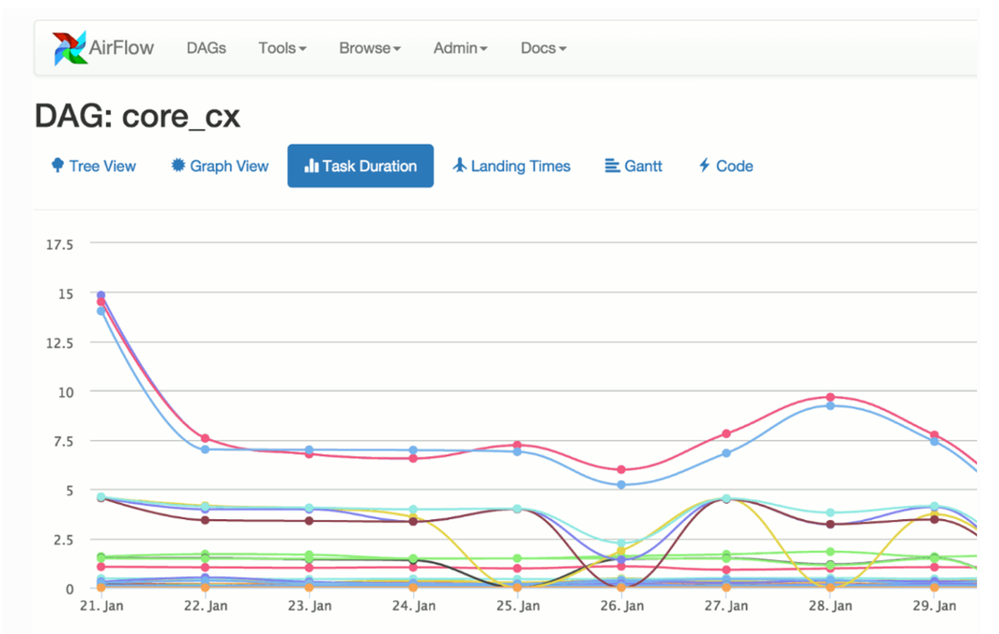Open the Code tab
Image resolution: width=999 pixels, height=634 pixels.
pos(726,166)
